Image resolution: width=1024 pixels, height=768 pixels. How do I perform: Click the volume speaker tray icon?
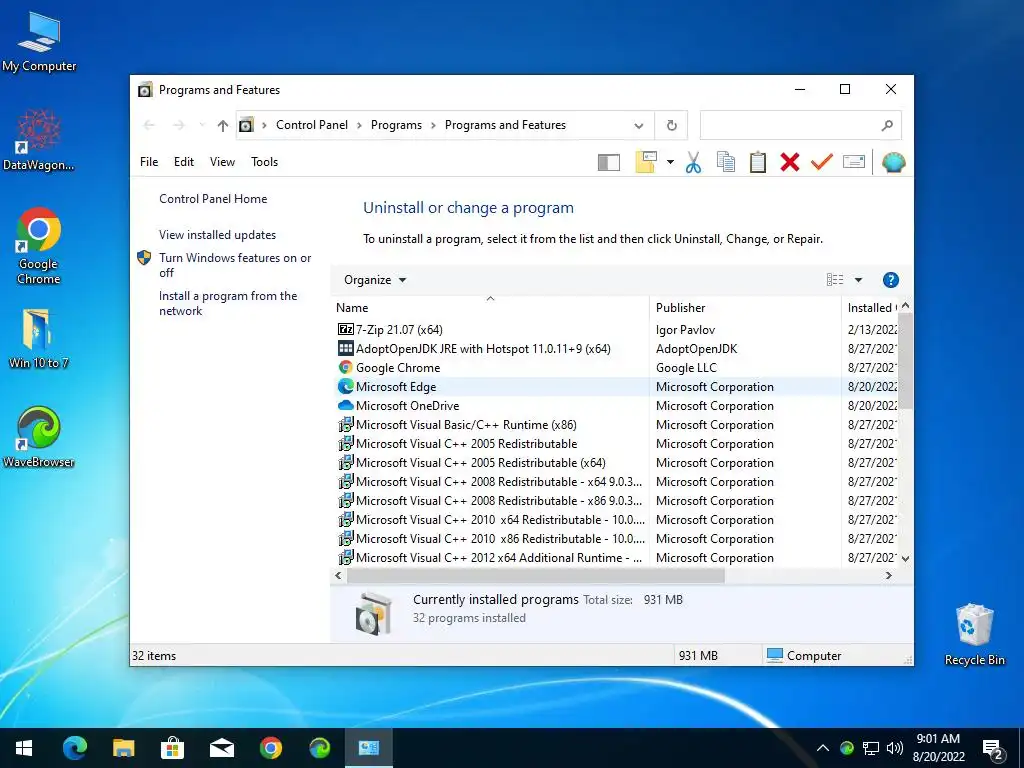coord(895,748)
